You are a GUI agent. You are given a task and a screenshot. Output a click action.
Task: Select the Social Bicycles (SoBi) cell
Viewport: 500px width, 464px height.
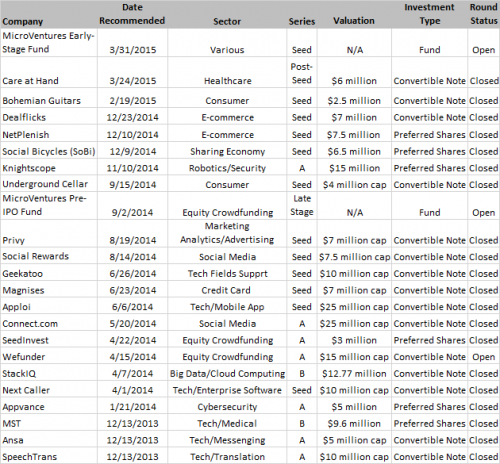point(49,151)
